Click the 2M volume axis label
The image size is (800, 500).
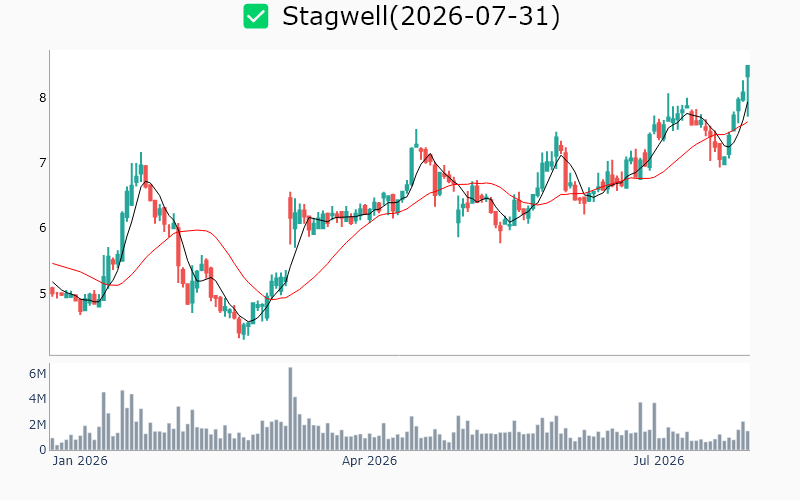pyautogui.click(x=37, y=424)
